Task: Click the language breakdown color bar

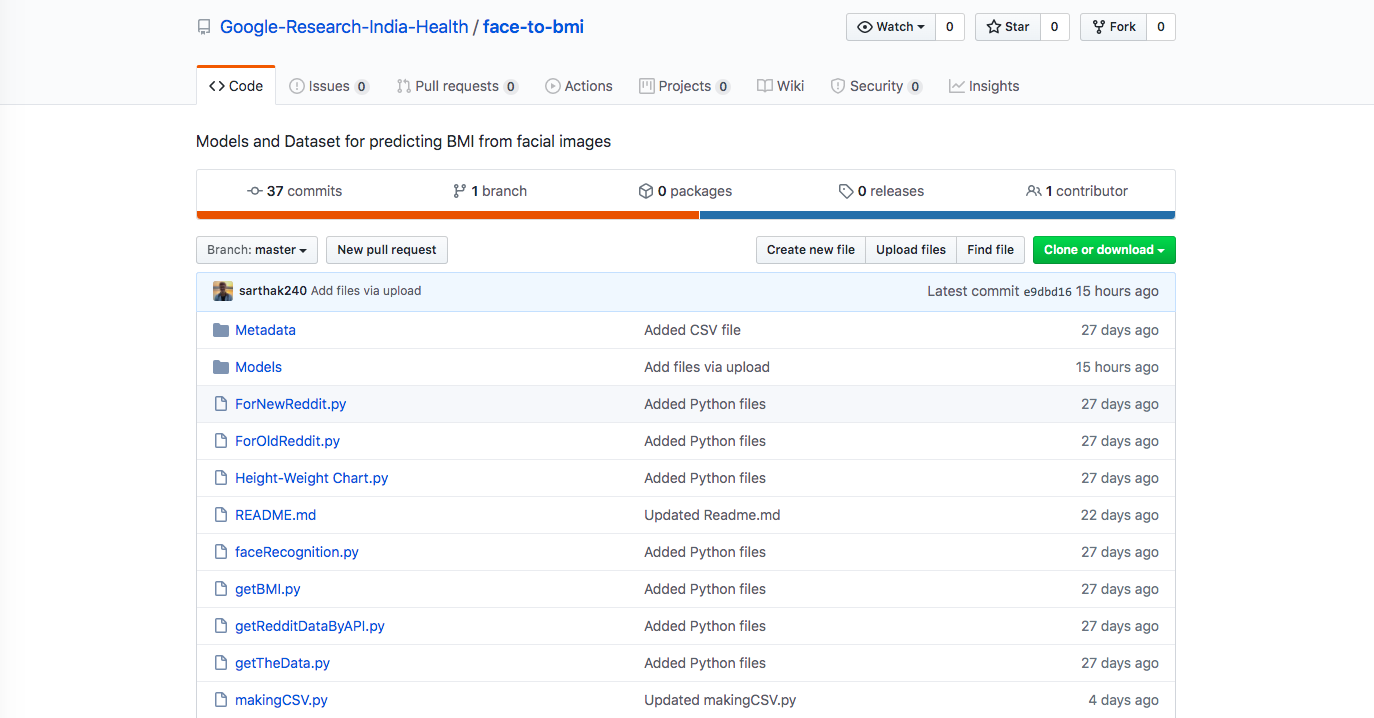Action: [686, 215]
